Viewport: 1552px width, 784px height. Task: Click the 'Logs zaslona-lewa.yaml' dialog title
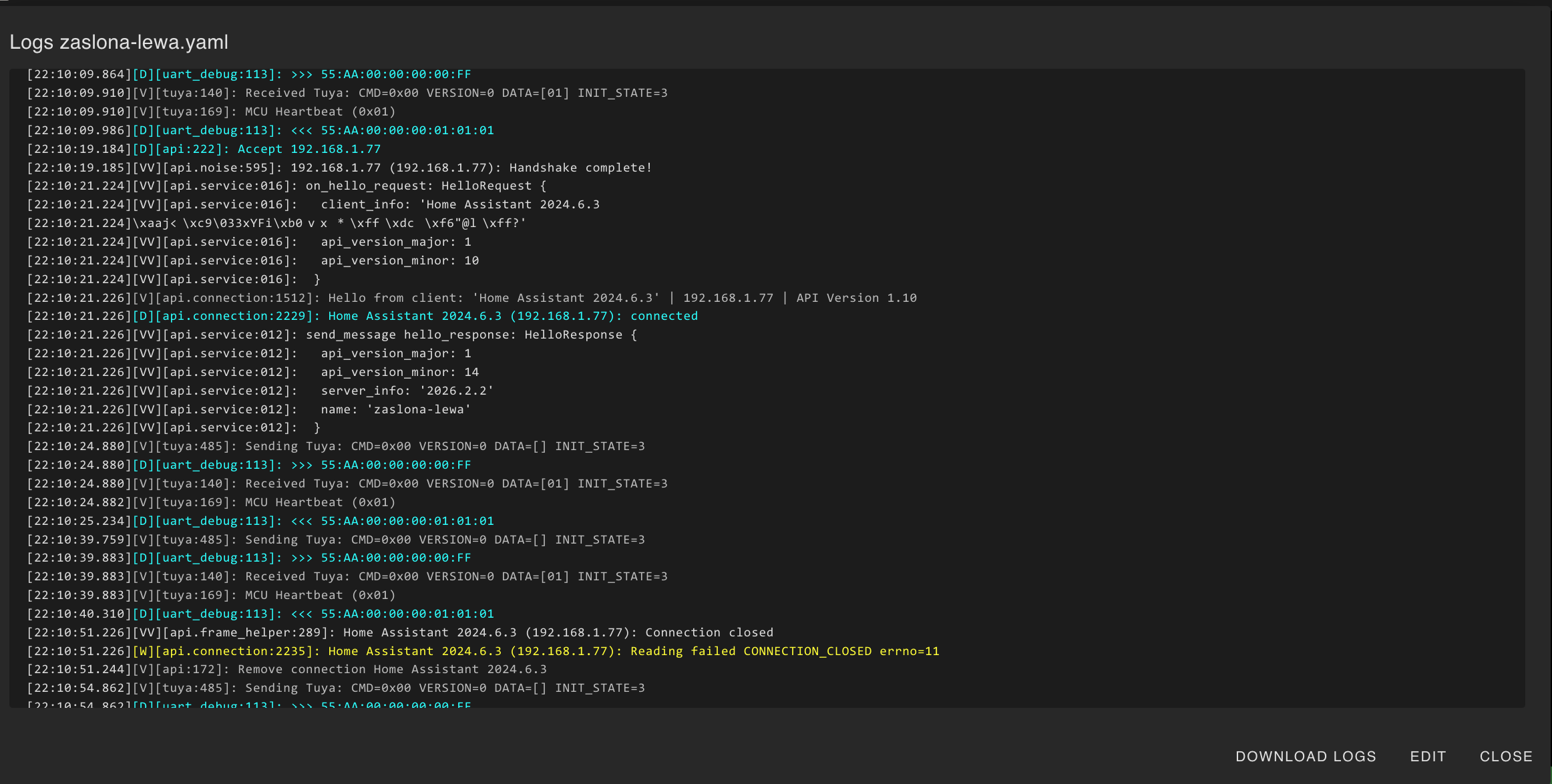119,42
